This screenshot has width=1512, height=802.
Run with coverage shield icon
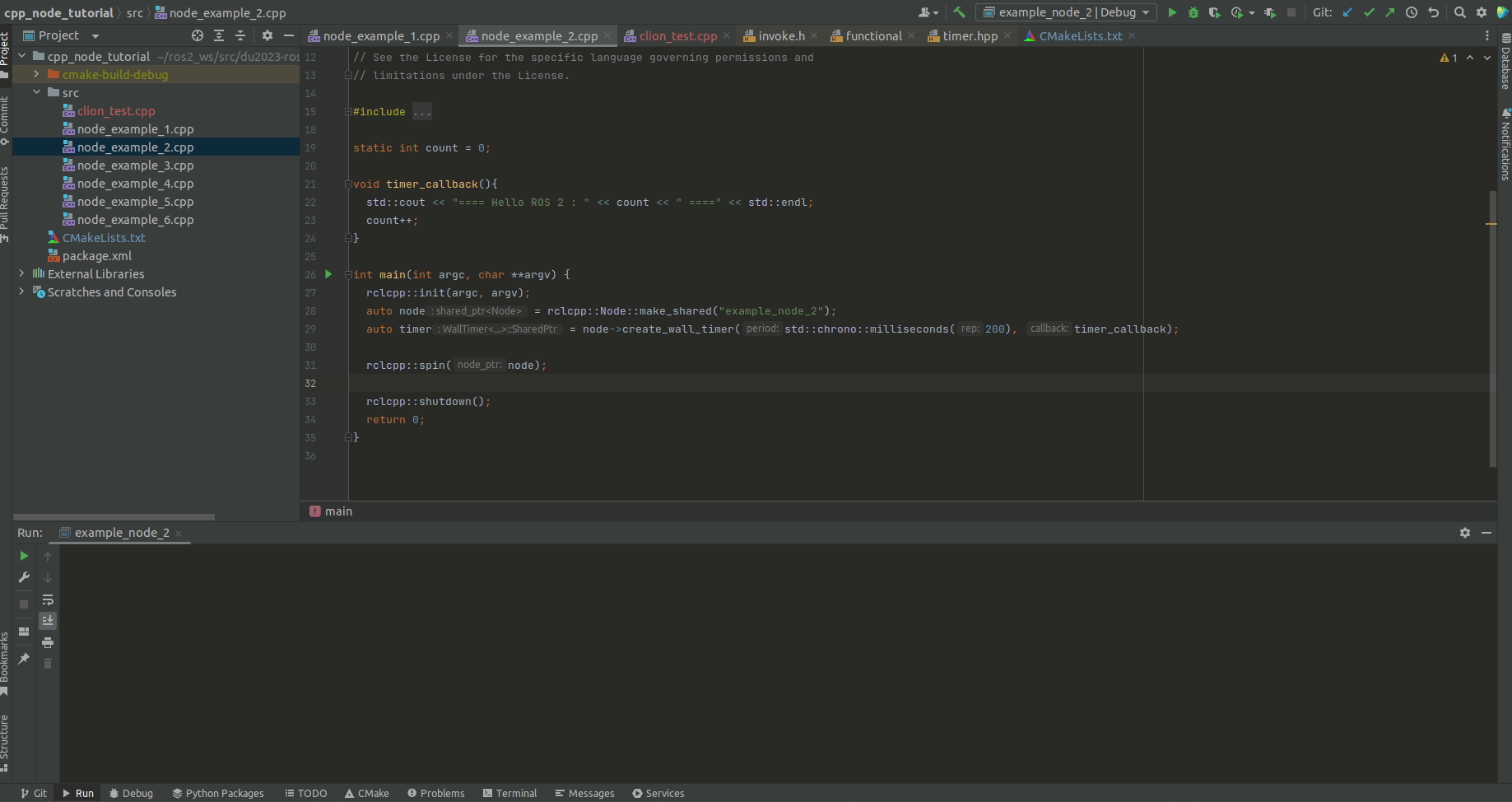pyautogui.click(x=1214, y=12)
